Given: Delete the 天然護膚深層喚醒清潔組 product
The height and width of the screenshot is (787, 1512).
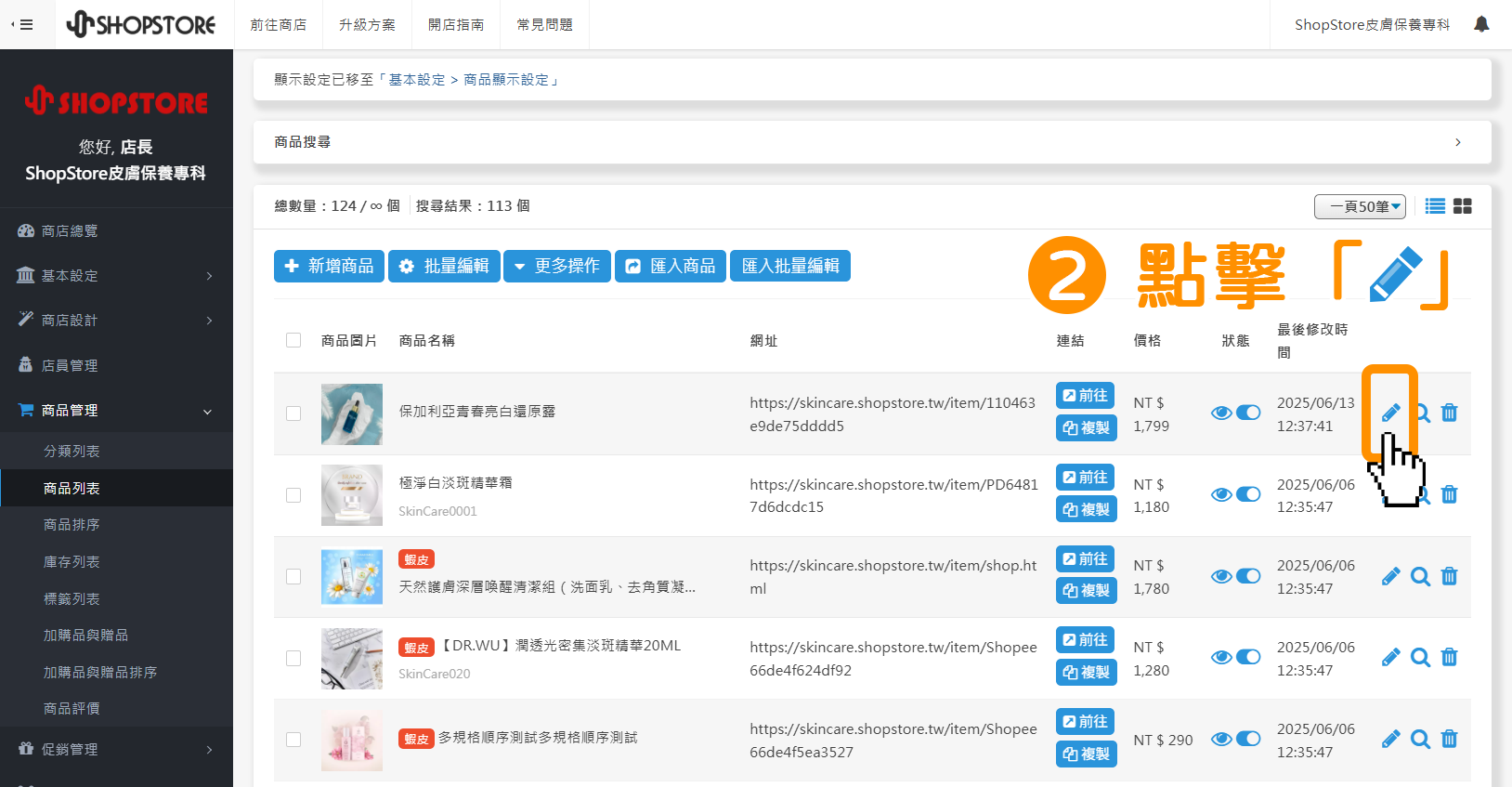Looking at the screenshot, I should (1449, 576).
